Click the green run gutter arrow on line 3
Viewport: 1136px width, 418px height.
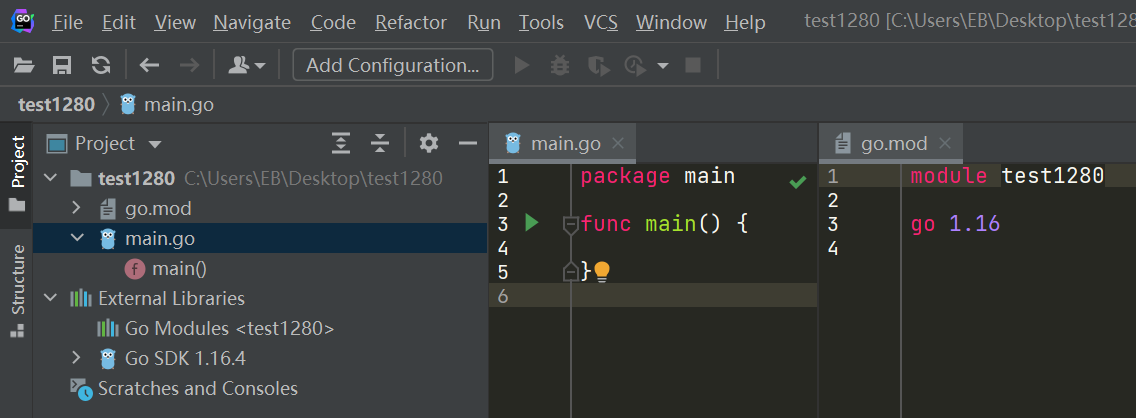(x=532, y=223)
